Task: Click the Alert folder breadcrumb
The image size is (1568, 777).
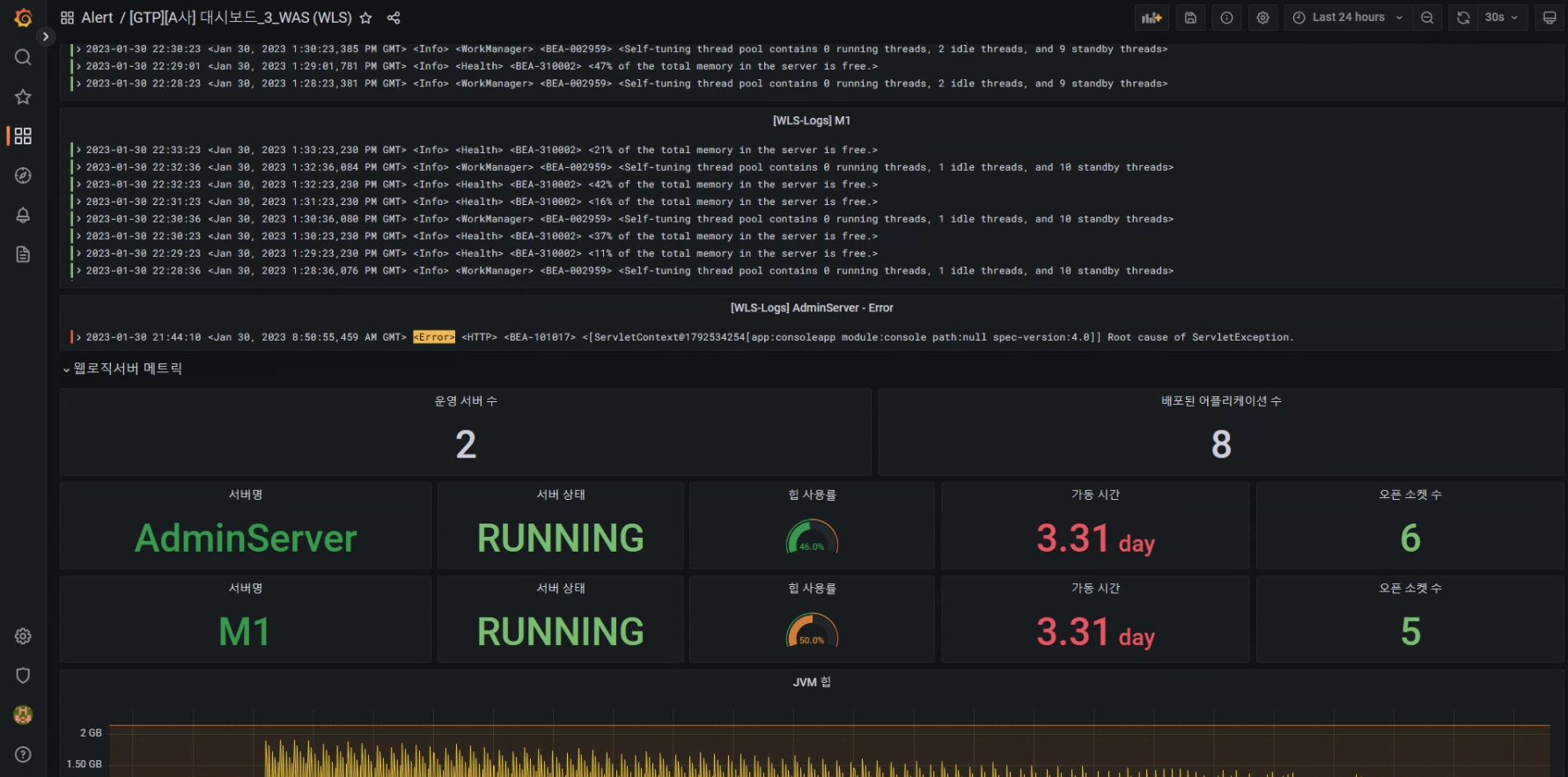Action: (97, 18)
